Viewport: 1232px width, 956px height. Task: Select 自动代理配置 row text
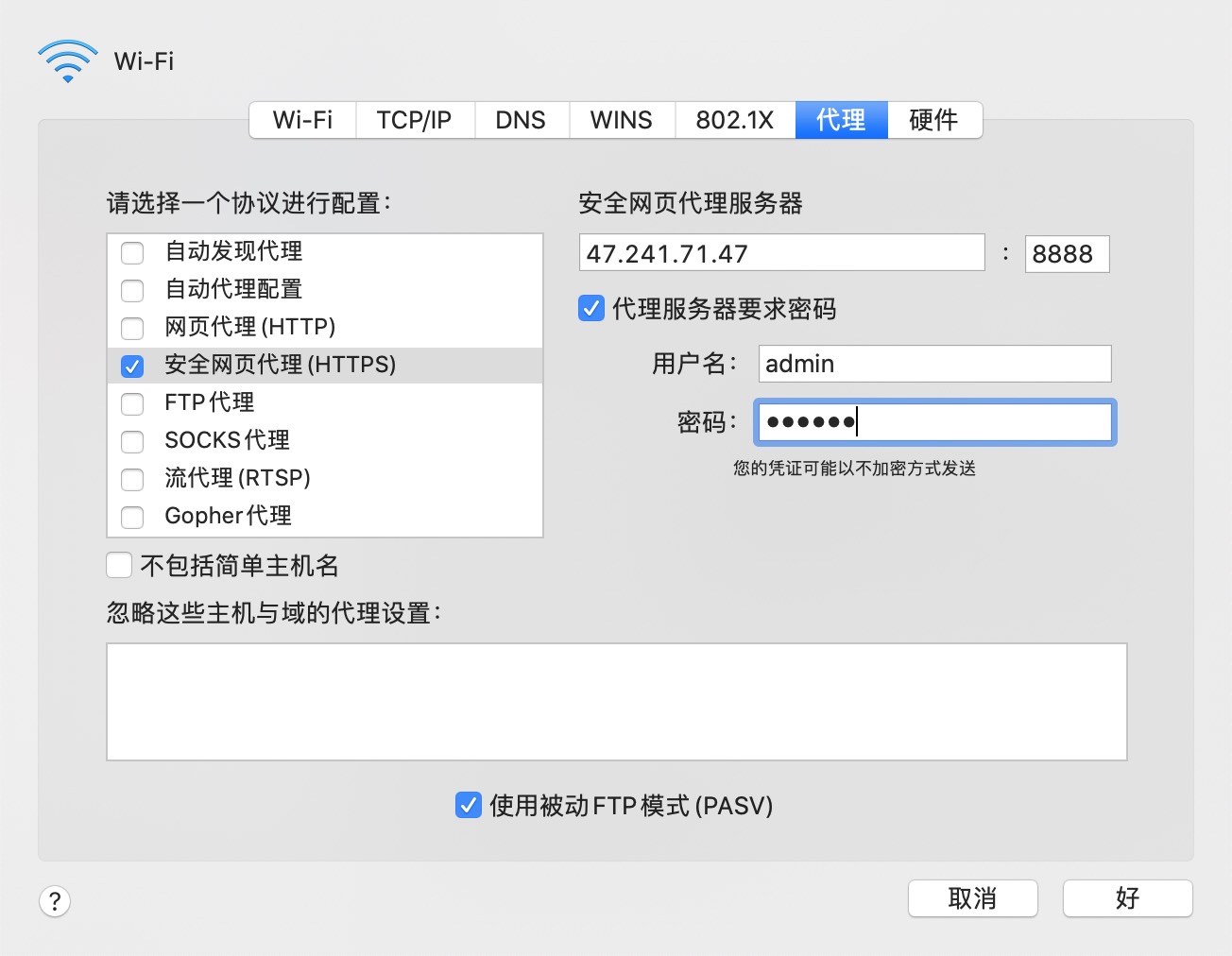(234, 289)
